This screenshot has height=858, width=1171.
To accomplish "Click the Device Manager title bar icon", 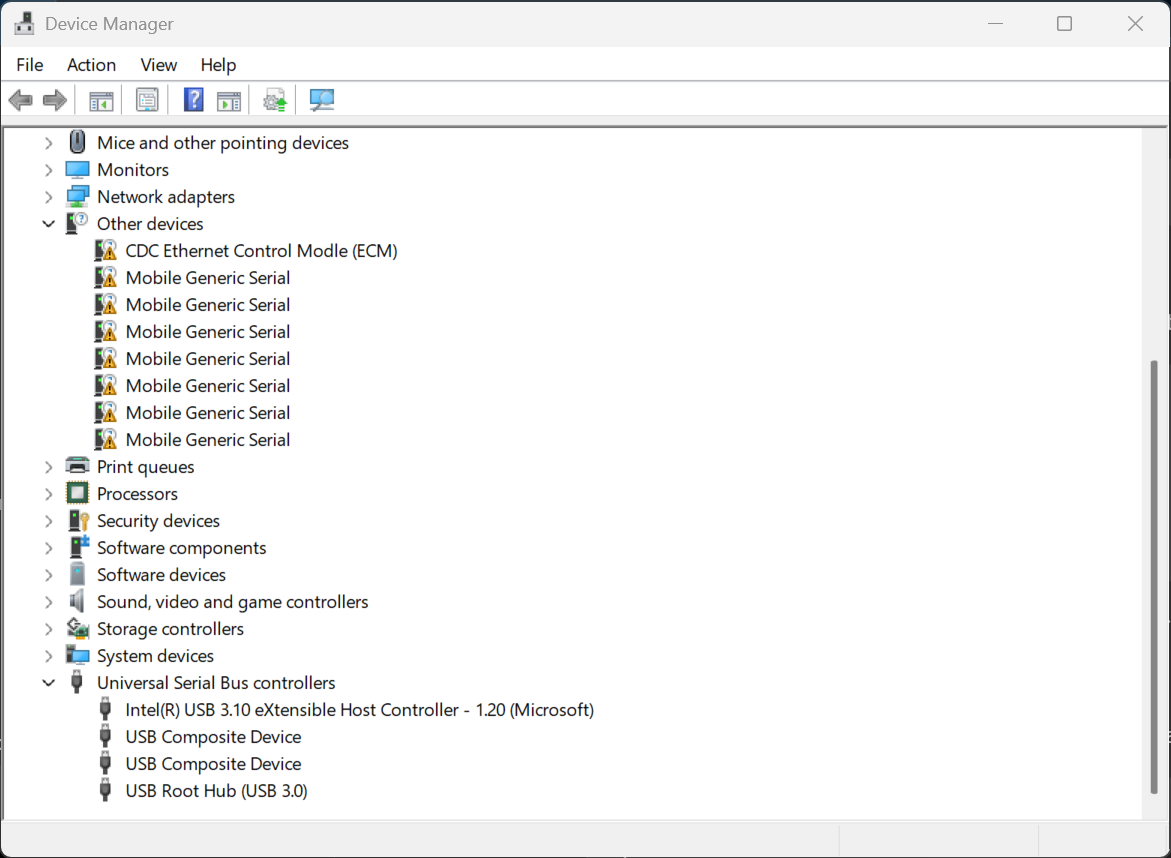I will [24, 23].
